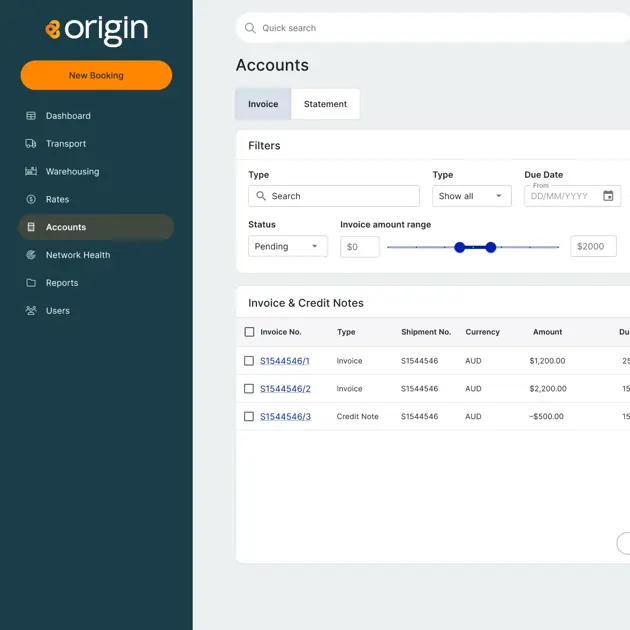630x630 pixels.
Task: Click the -$500.00 amount cell
Action: pos(546,416)
